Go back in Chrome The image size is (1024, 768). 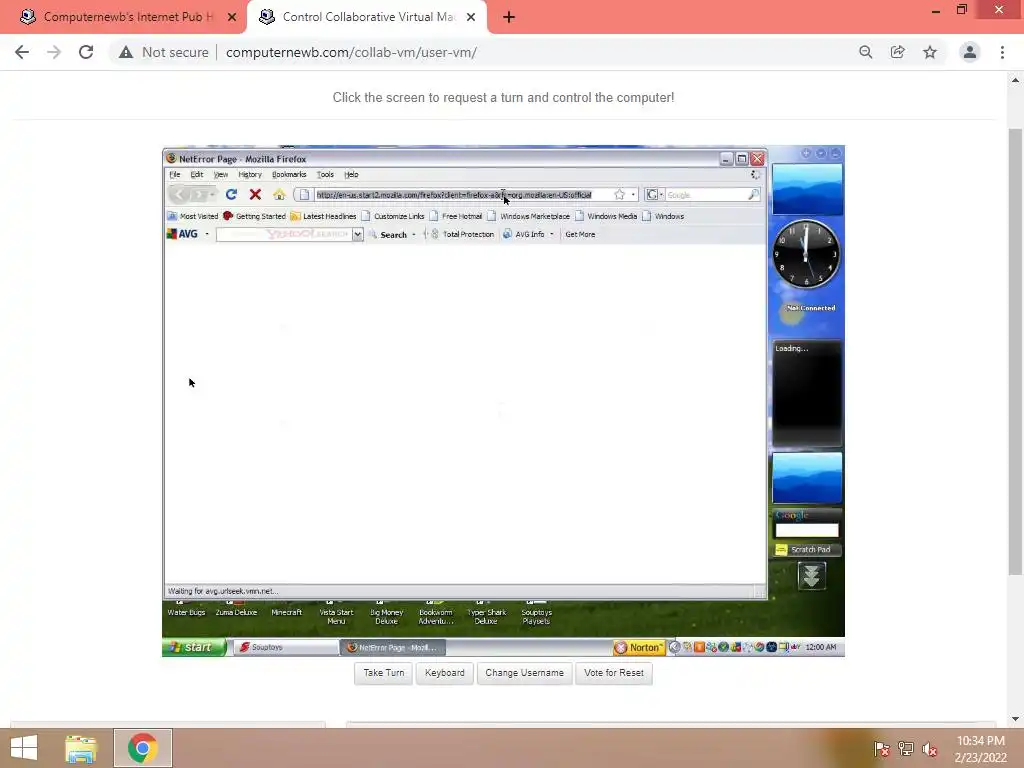(22, 52)
